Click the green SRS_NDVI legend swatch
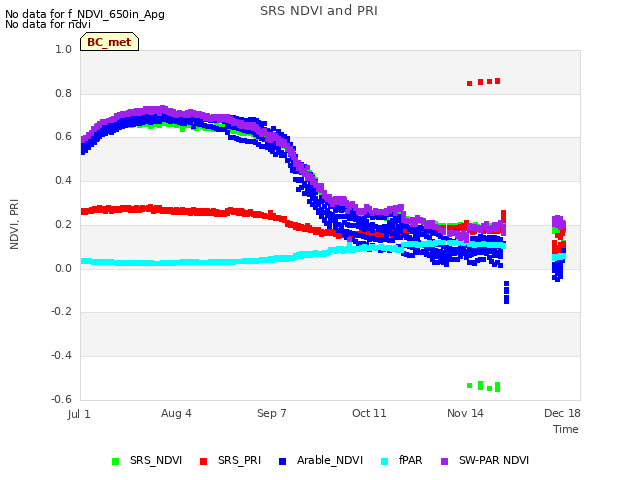Viewport: 640px width, 480px height. [x=116, y=461]
